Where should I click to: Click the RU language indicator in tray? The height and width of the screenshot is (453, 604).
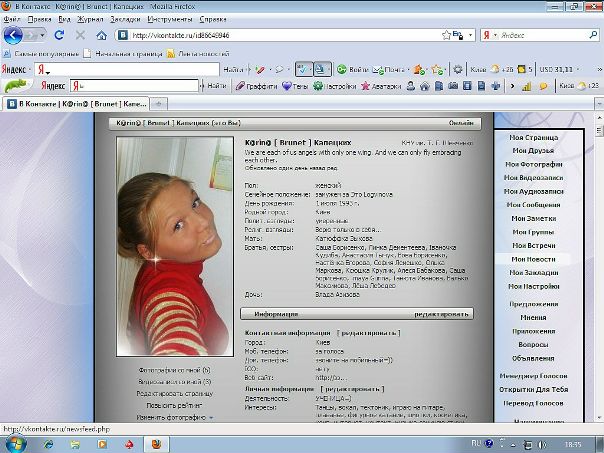click(x=476, y=443)
